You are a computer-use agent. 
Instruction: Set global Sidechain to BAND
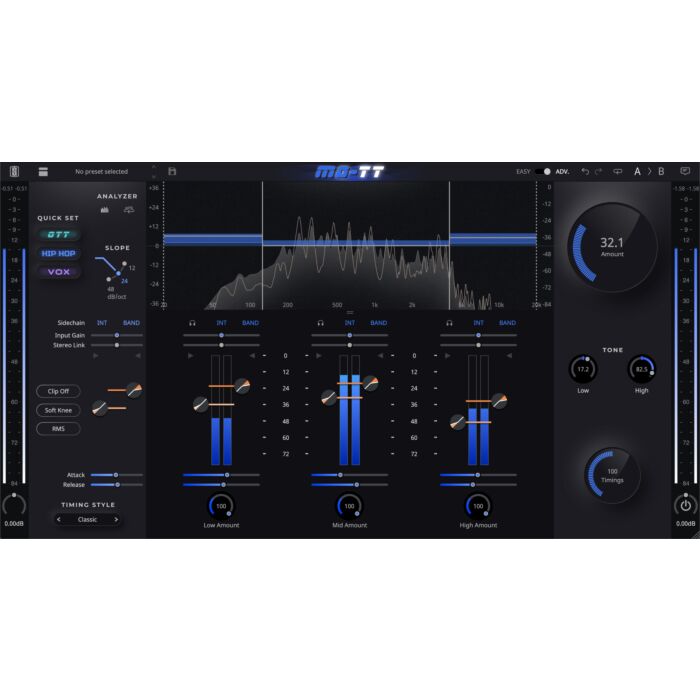131,323
